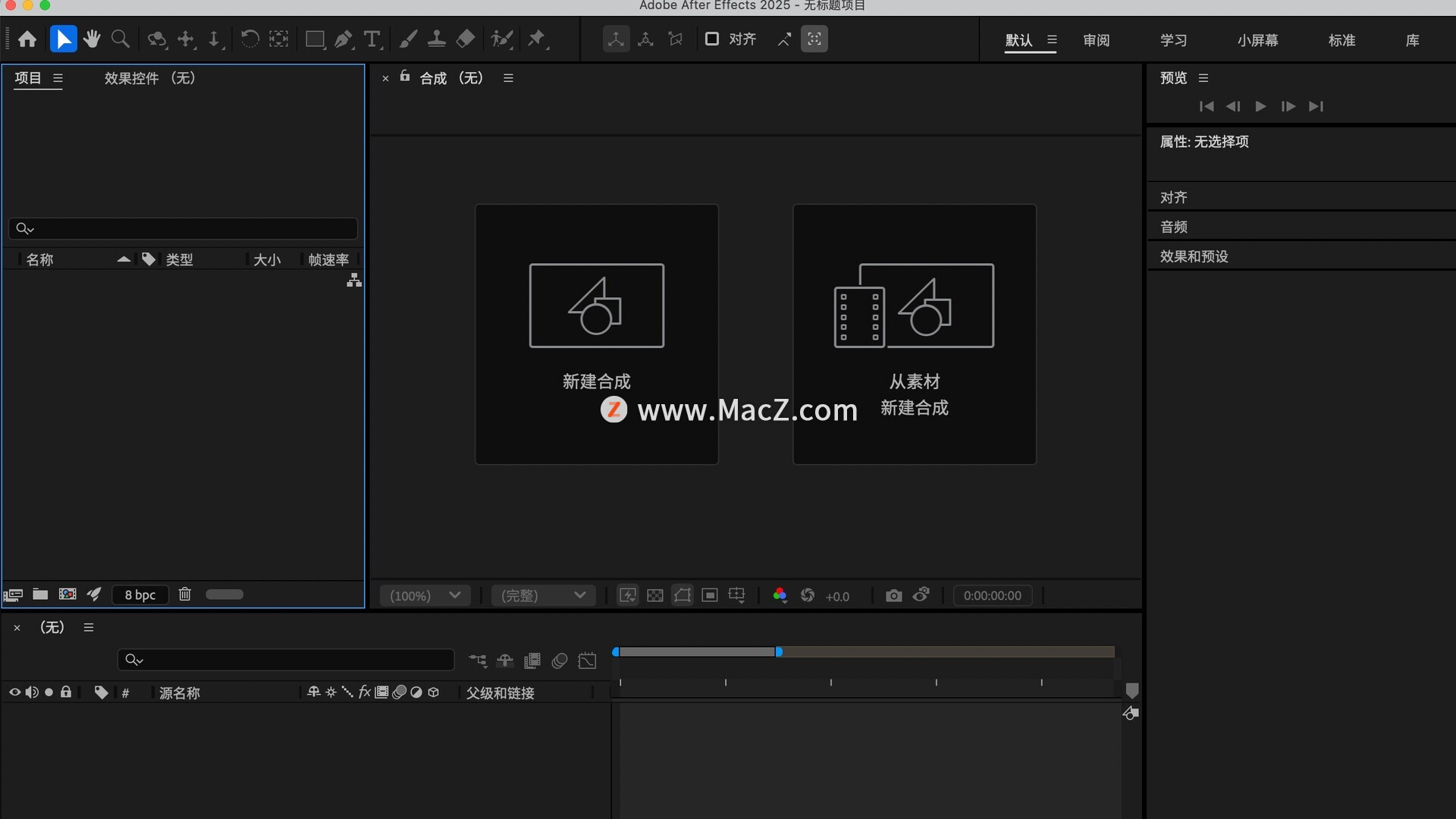Viewport: 1456px width, 819px height.
Task: Open the project flowchart view icon
Action: coord(354,281)
